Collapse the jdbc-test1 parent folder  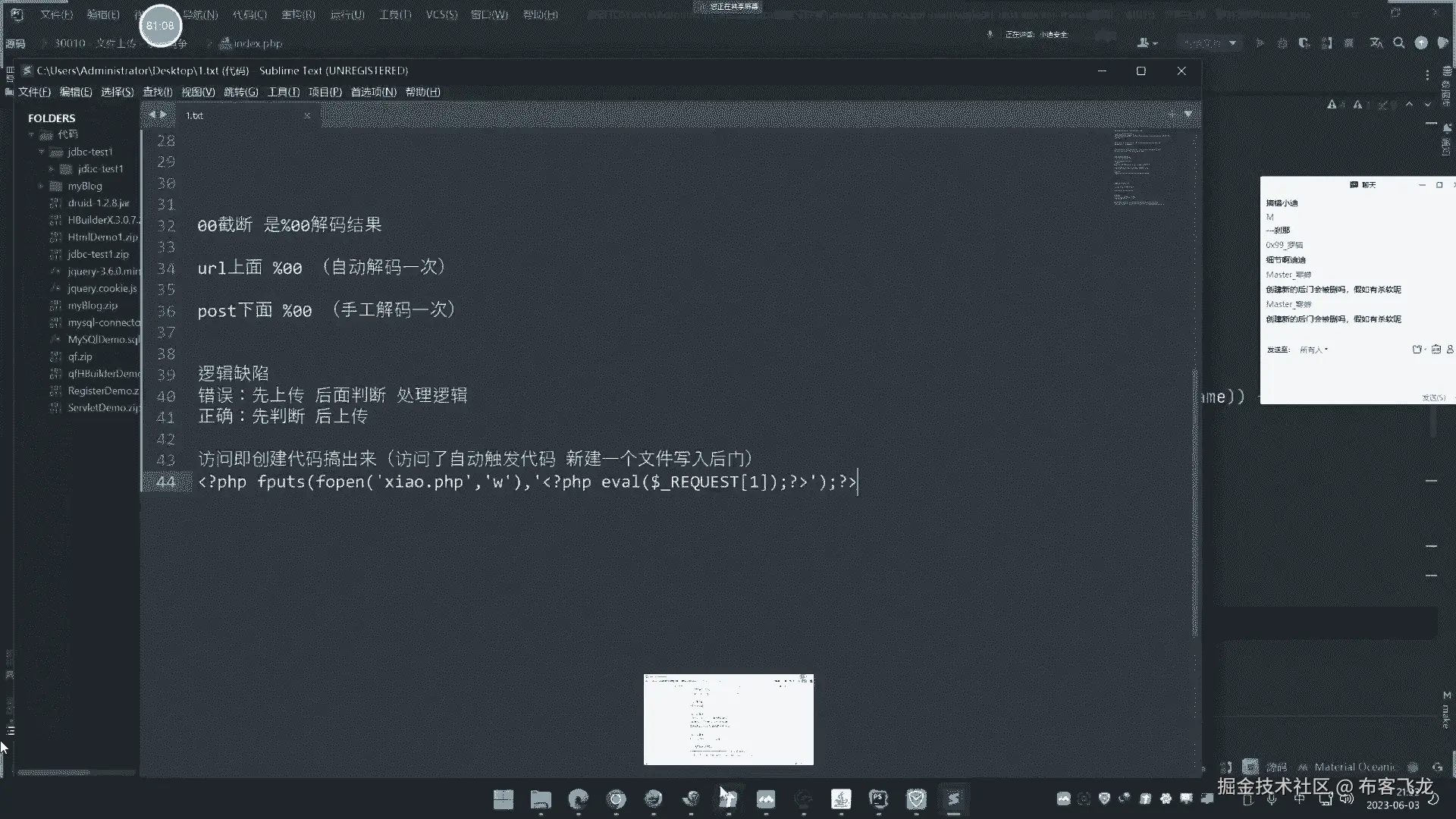pos(42,152)
